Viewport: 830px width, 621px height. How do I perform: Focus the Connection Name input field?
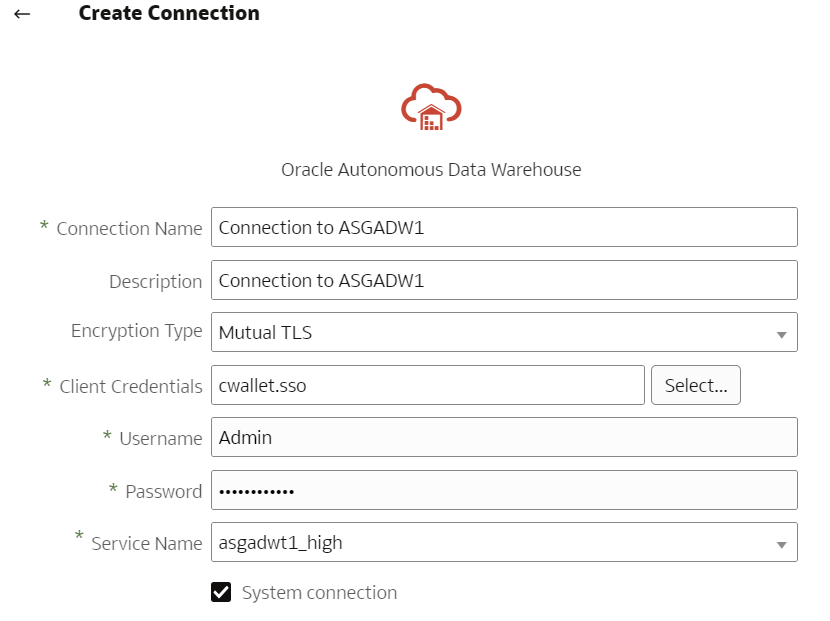(504, 228)
